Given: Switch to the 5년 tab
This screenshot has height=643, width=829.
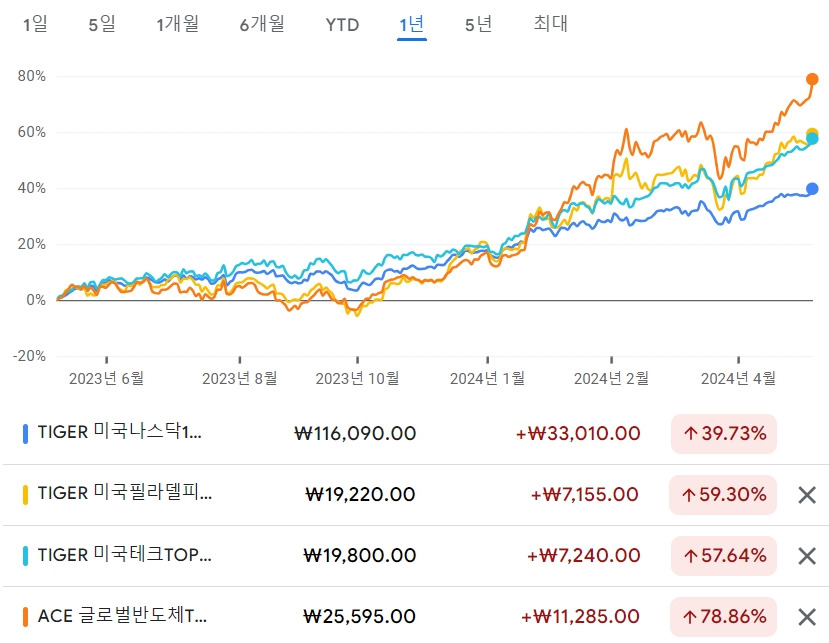Looking at the screenshot, I should coord(478,25).
